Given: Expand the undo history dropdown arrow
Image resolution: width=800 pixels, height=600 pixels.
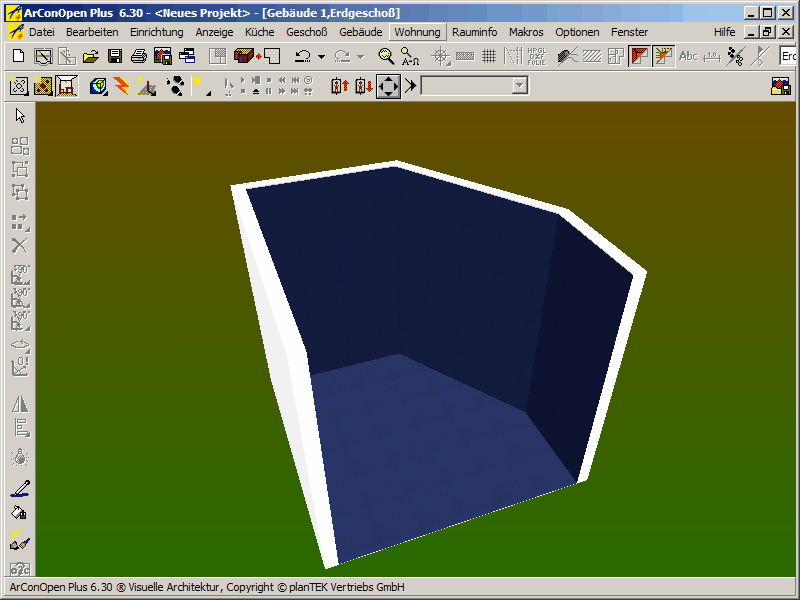Looking at the screenshot, I should pos(321,58).
